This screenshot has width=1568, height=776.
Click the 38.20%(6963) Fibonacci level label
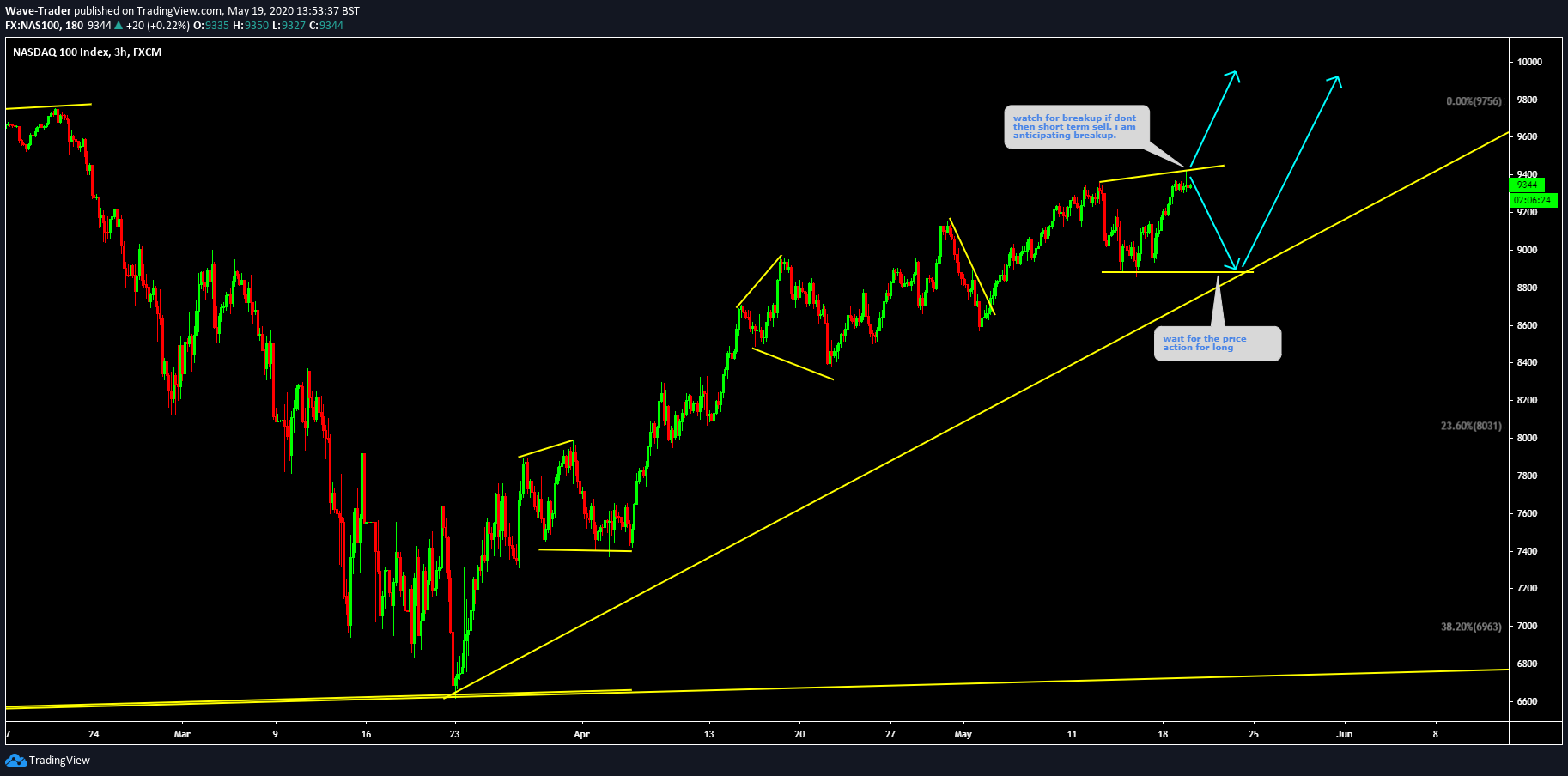coord(1471,627)
